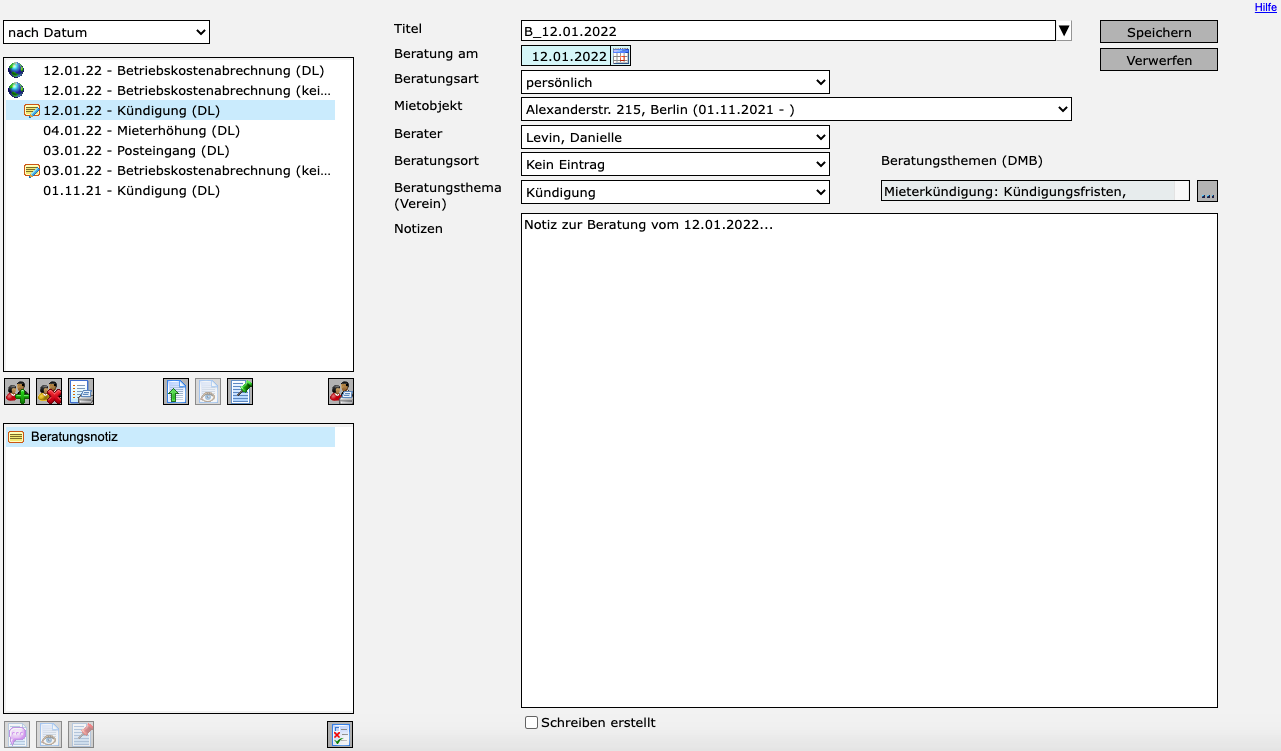Open the calendar picker next to Beratung am

(621, 56)
